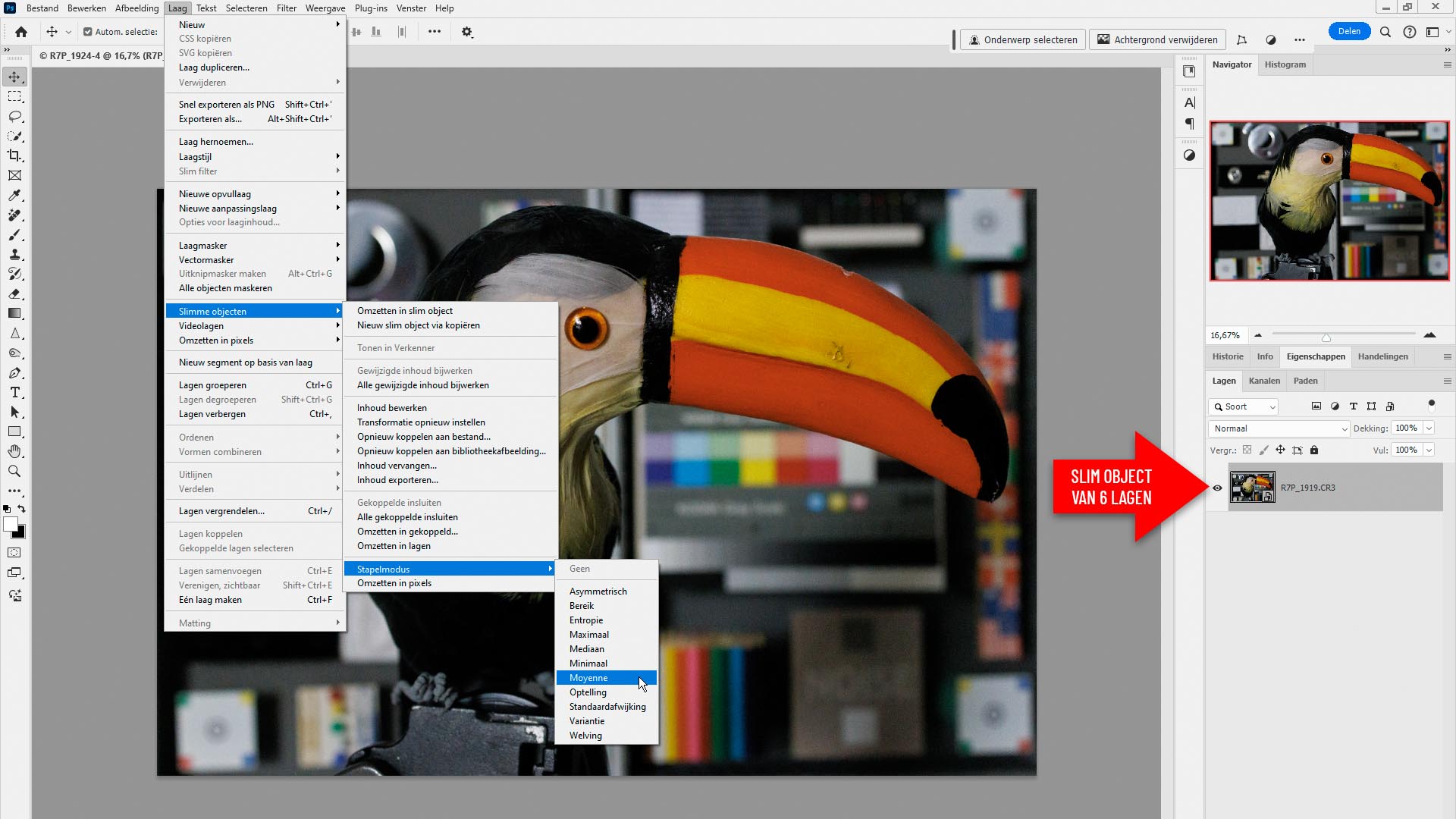Switch to the Kanalen tab

(x=1263, y=381)
